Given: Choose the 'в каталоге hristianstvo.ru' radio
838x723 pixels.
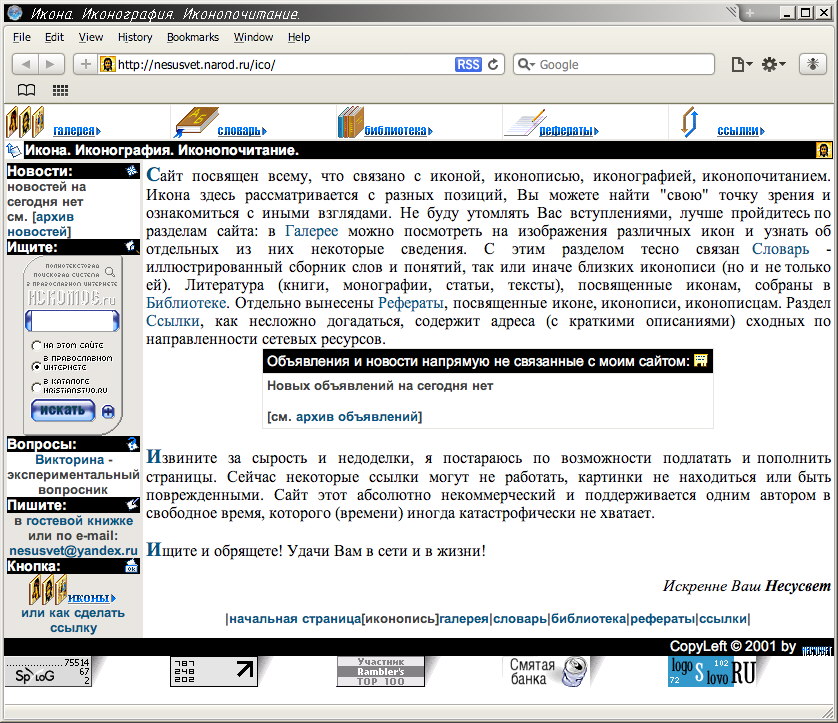Looking at the screenshot, I should point(35,386).
